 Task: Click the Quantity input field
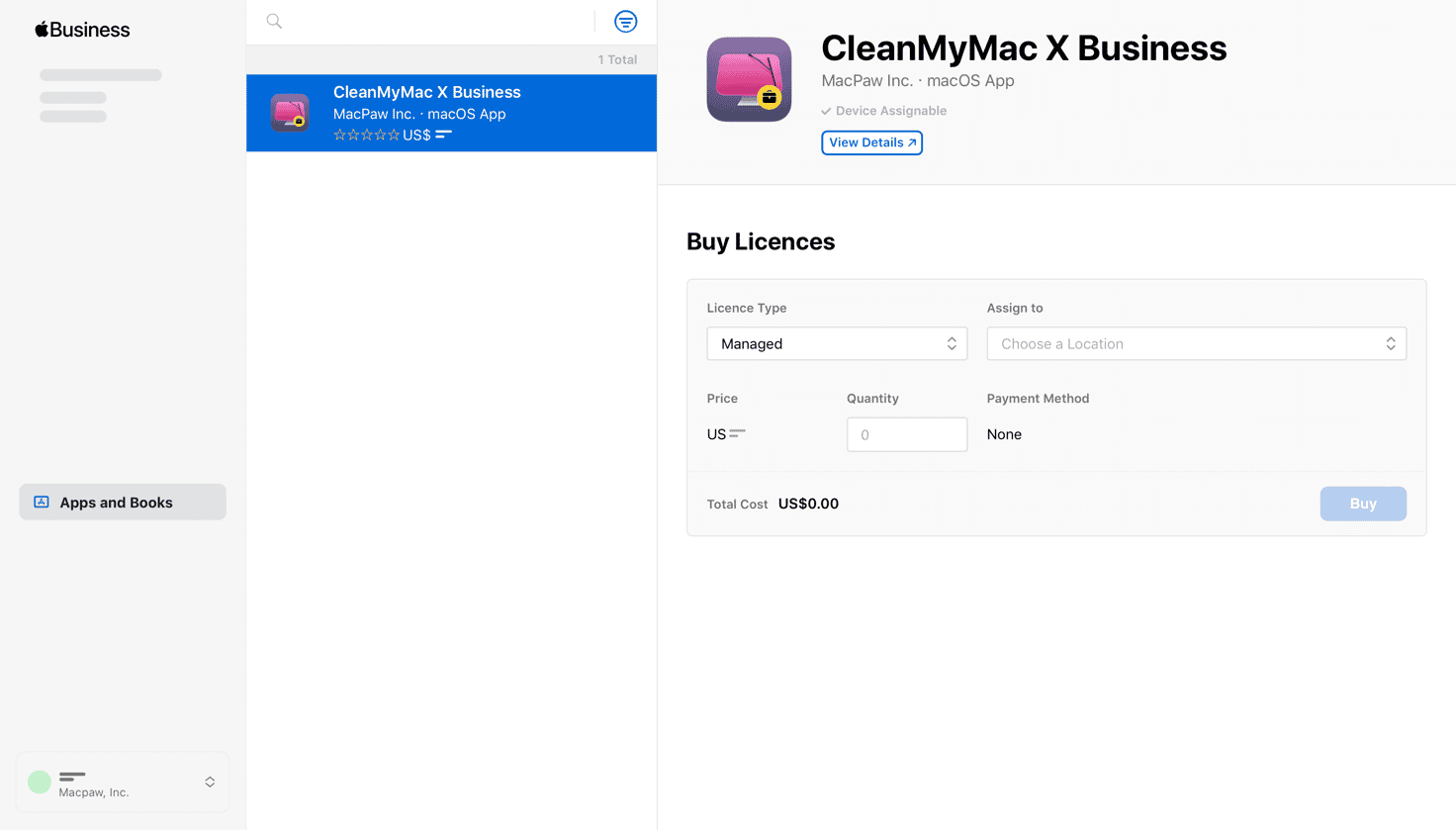[x=907, y=434]
